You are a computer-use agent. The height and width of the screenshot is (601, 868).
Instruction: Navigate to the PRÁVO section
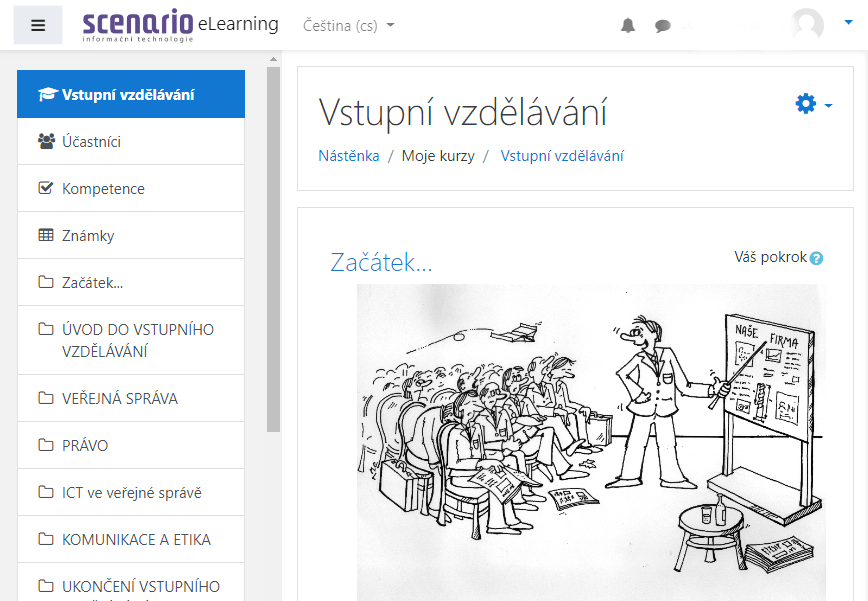pyautogui.click(x=85, y=444)
